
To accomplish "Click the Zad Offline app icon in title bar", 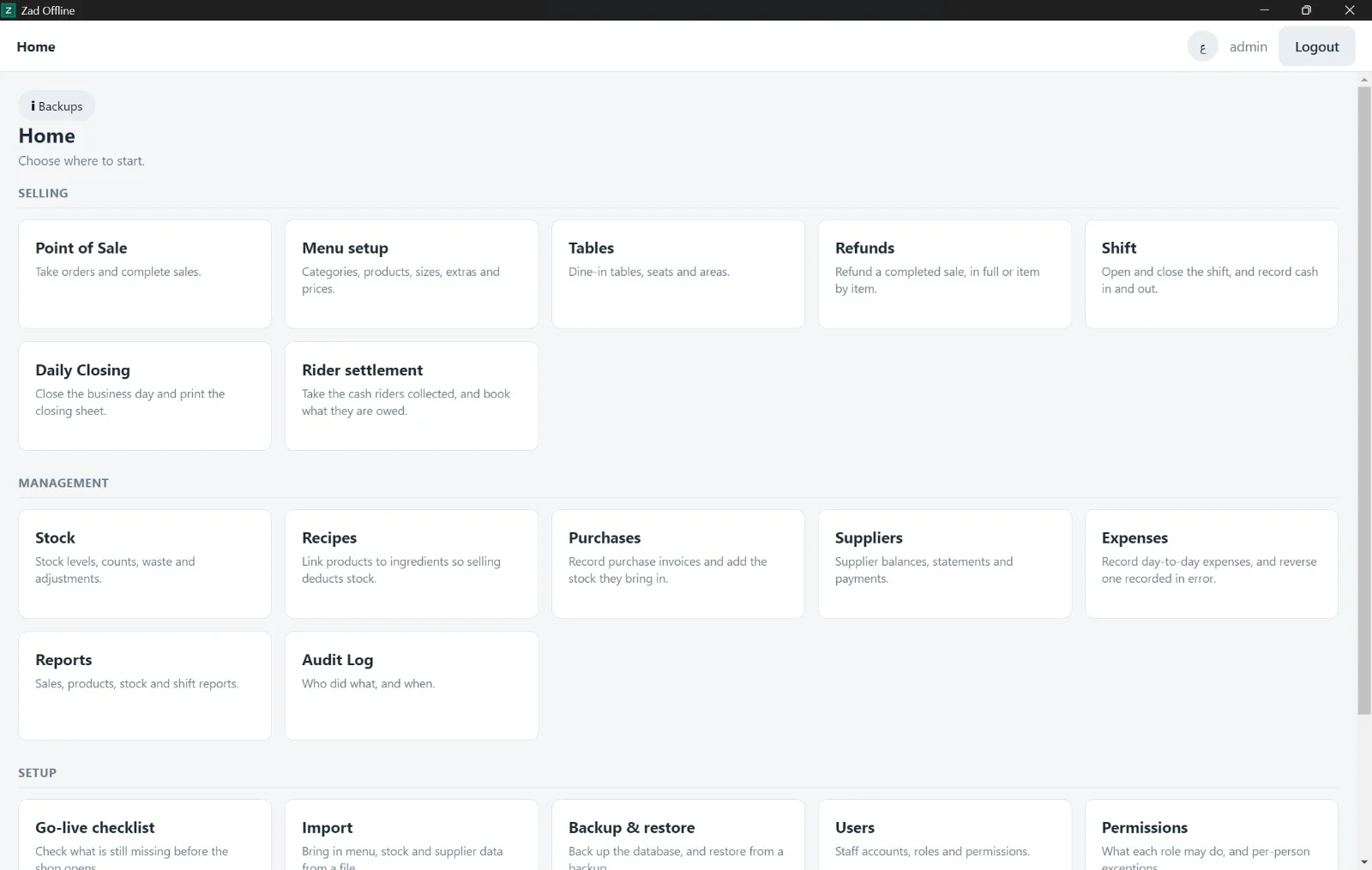I will 9,10.
